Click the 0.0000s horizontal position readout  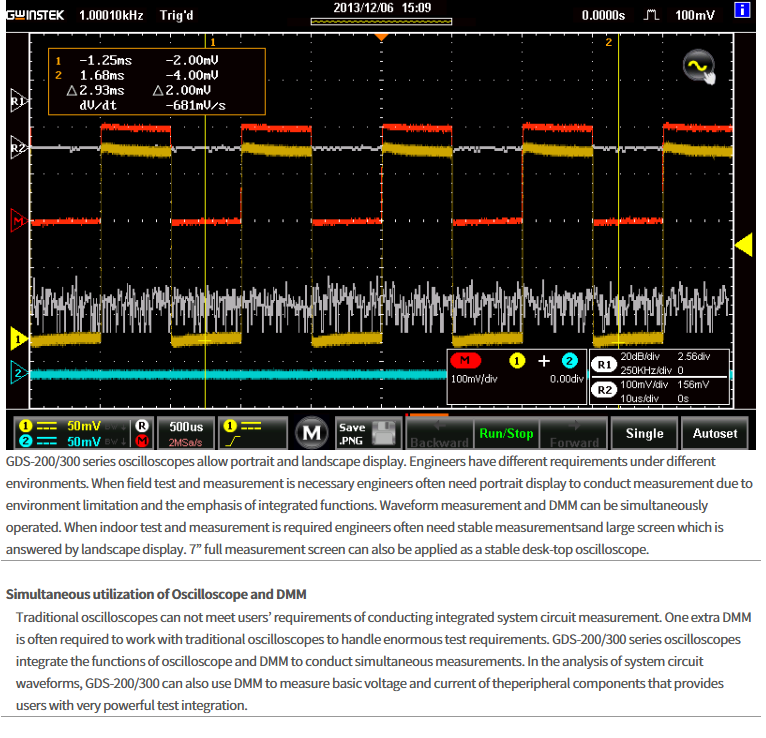click(x=603, y=16)
